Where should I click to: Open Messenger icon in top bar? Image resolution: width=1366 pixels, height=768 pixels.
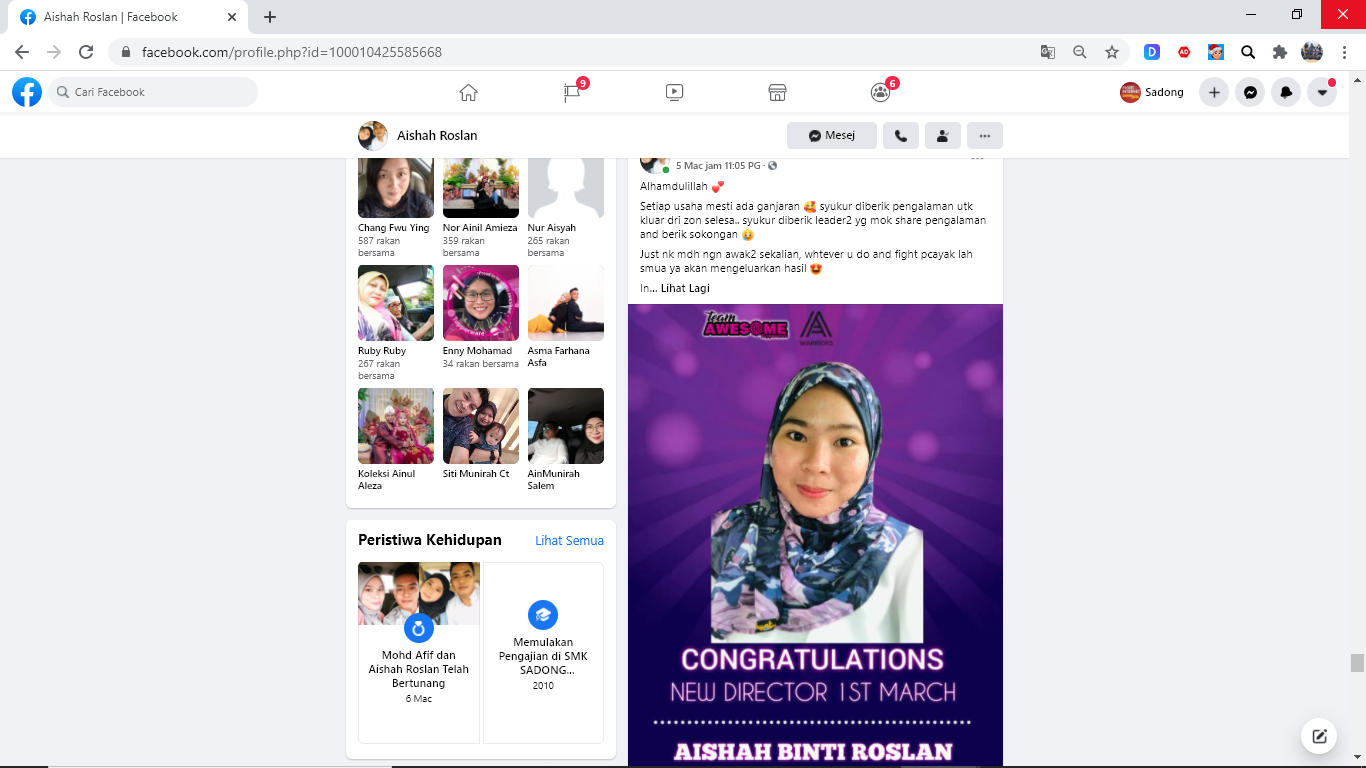pos(1250,92)
